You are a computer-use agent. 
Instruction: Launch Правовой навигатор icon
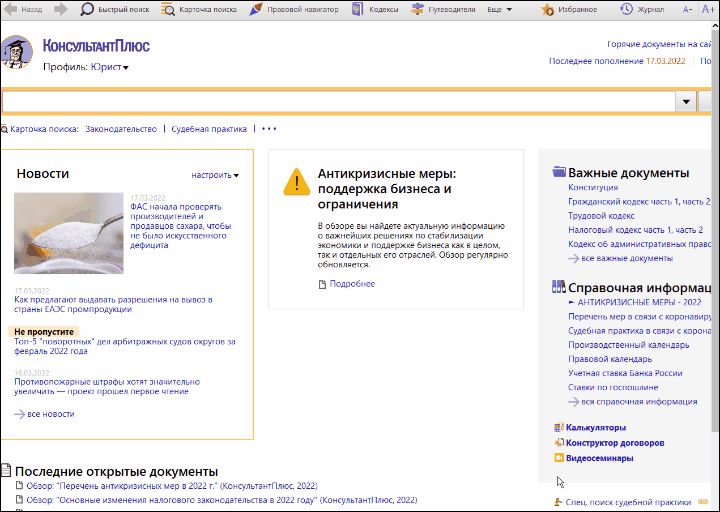[256, 9]
